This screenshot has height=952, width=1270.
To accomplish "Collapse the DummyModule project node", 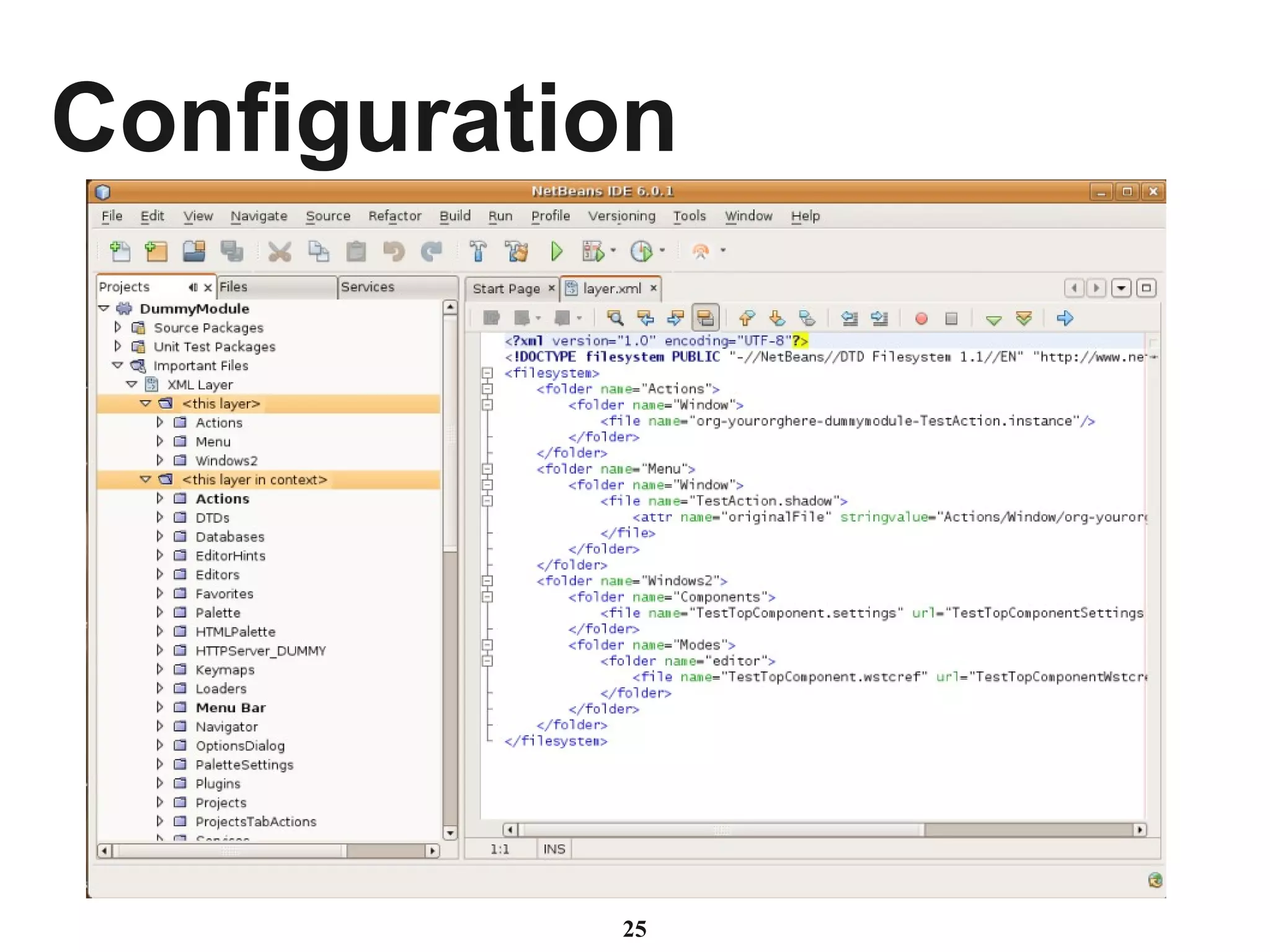I will pyautogui.click(x=104, y=308).
